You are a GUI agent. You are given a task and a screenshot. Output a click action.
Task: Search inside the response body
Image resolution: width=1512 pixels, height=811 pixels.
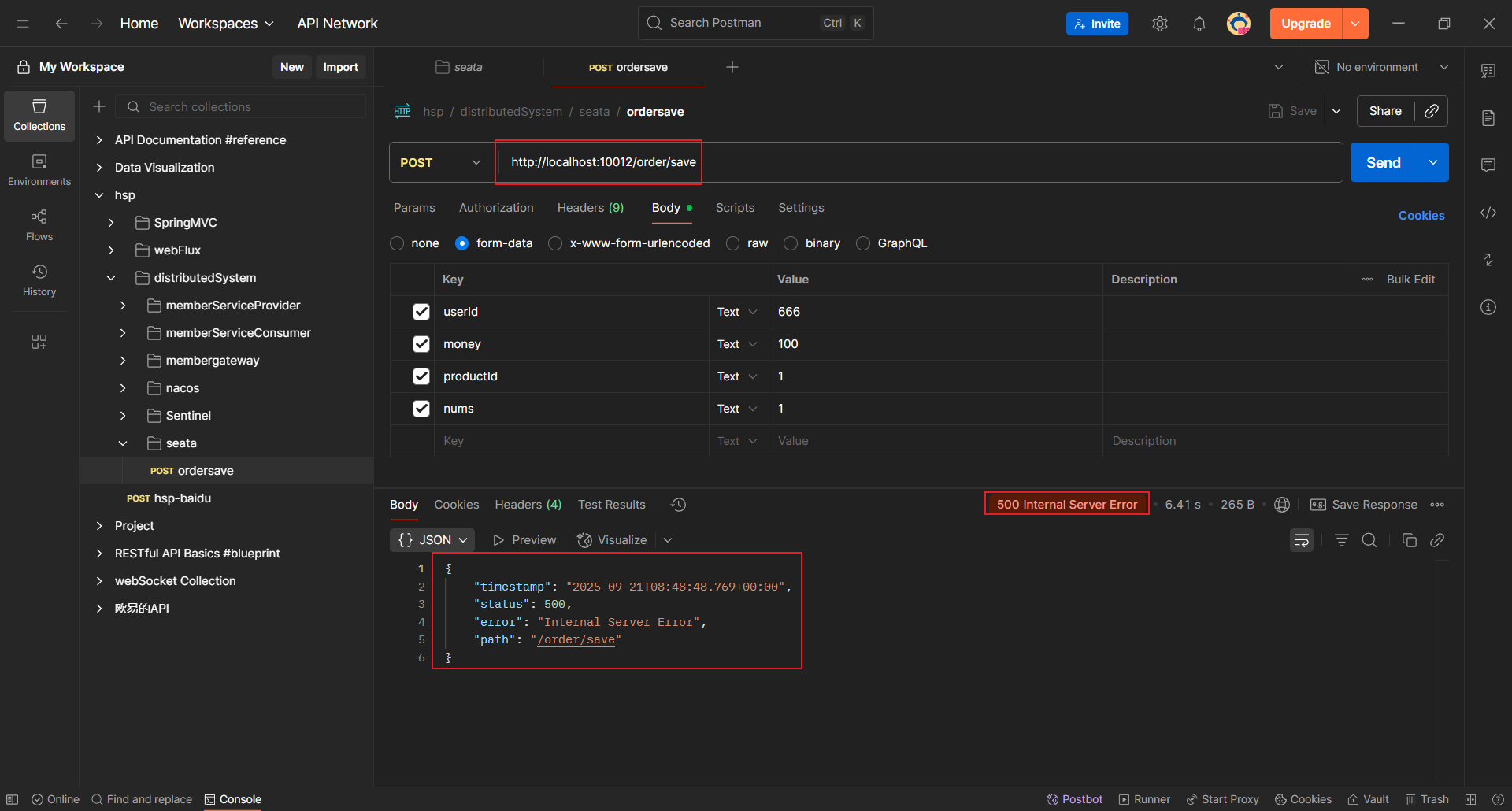coord(1369,540)
